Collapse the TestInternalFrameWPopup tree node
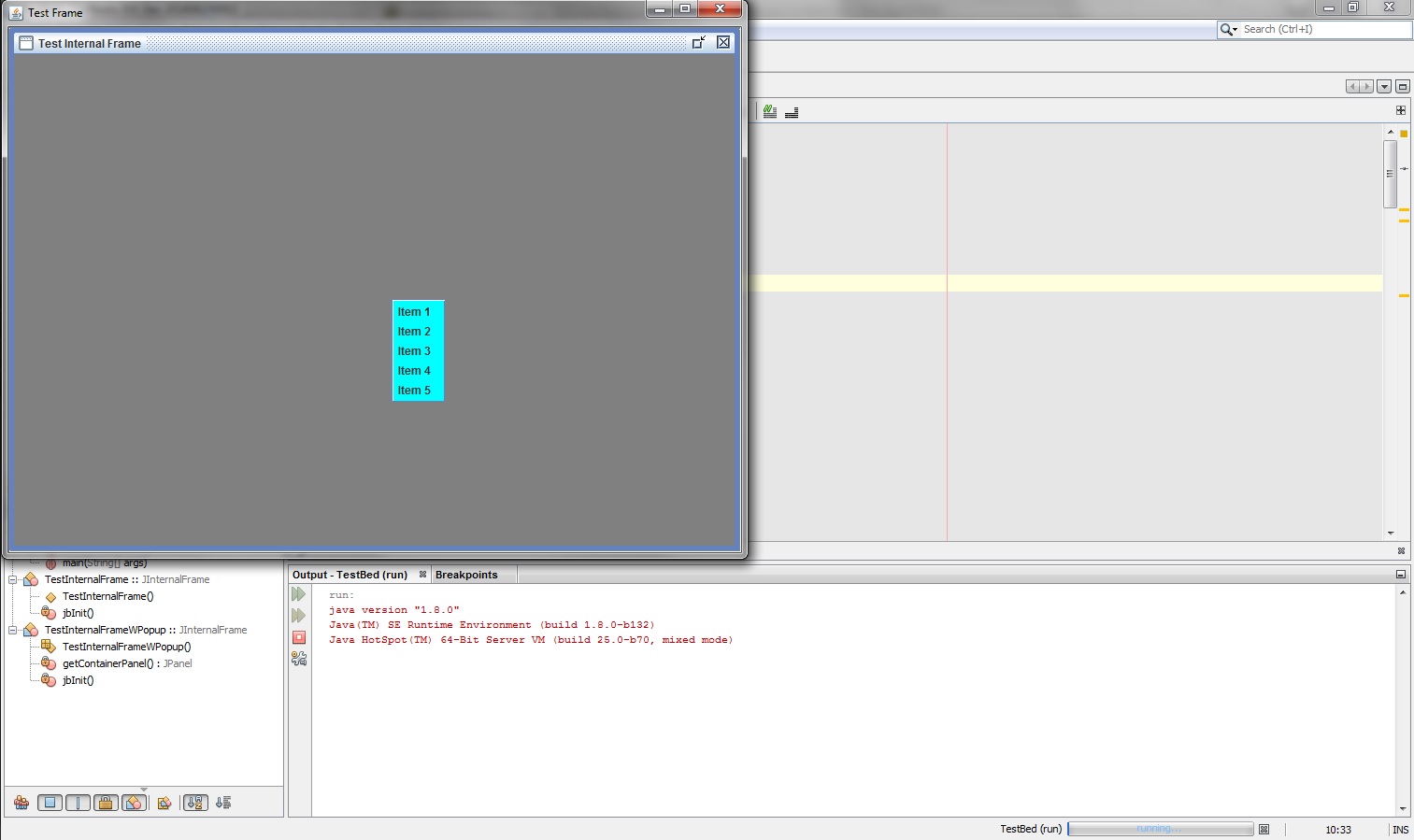Screen dimensions: 1414x840 [x=13, y=630]
